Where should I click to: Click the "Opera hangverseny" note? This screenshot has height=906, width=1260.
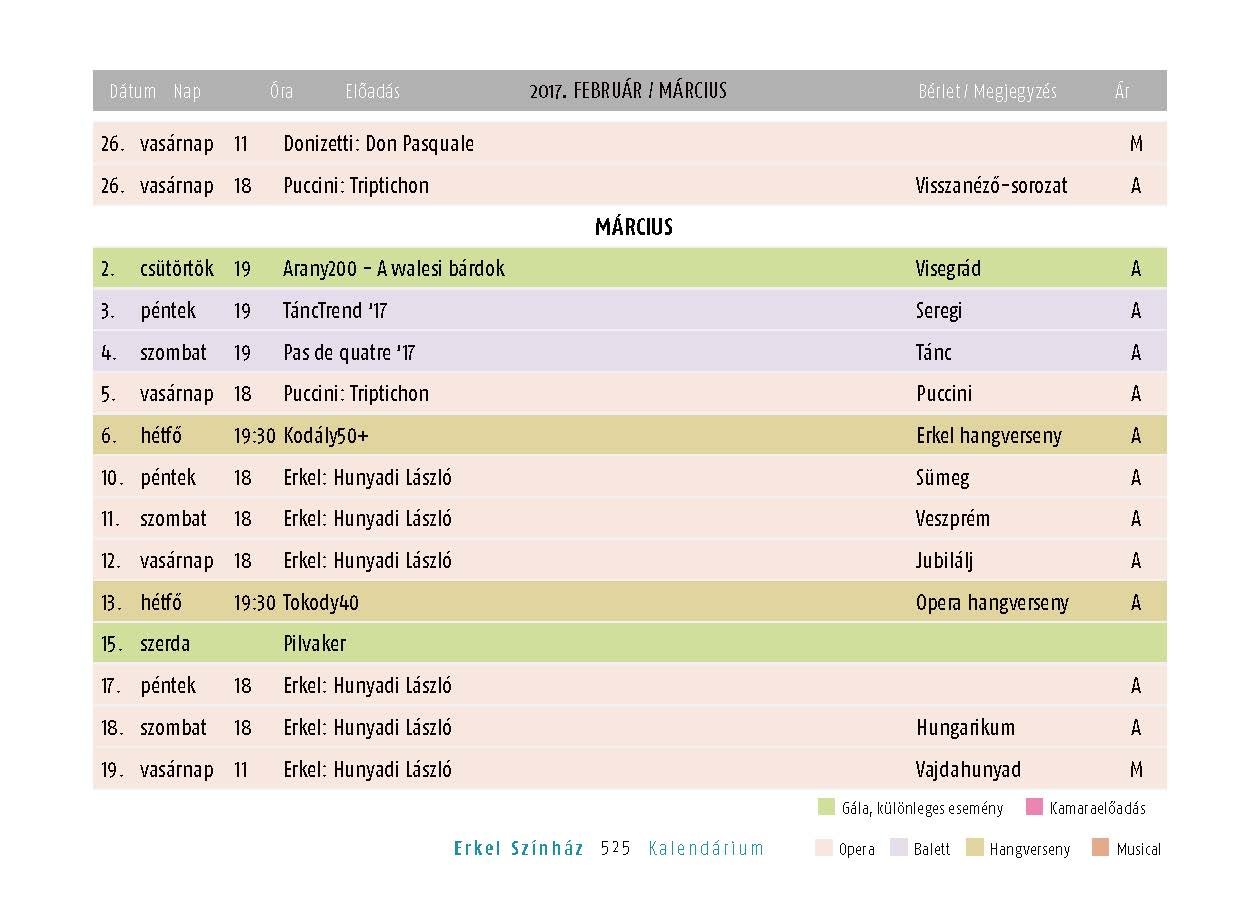[x=992, y=603]
